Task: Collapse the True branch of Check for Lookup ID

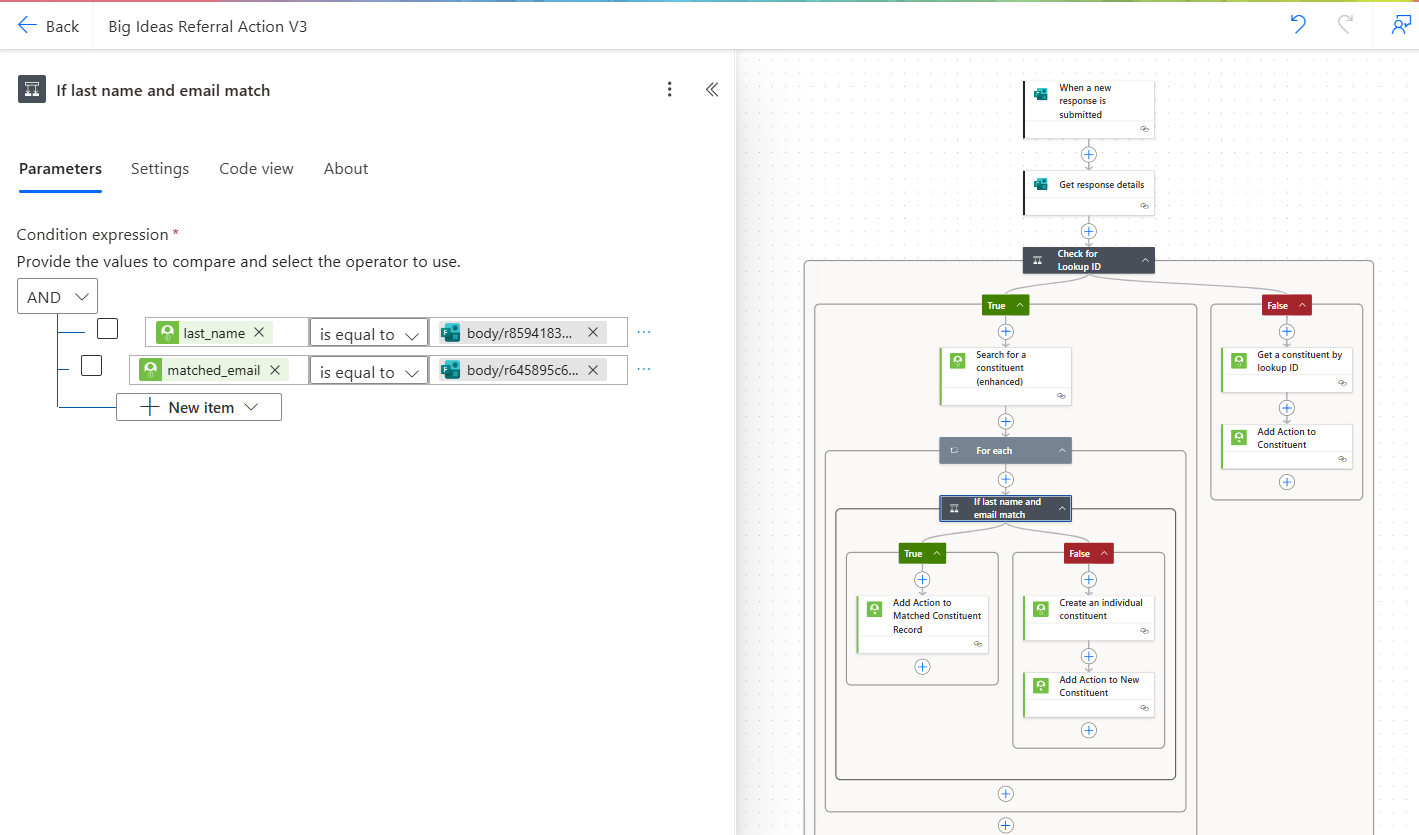Action: [x=1021, y=305]
